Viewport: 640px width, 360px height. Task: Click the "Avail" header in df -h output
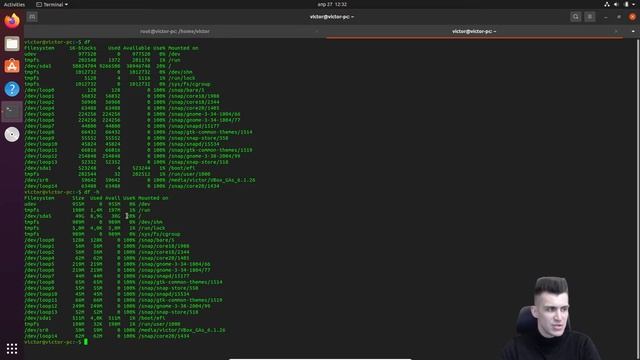(x=113, y=198)
